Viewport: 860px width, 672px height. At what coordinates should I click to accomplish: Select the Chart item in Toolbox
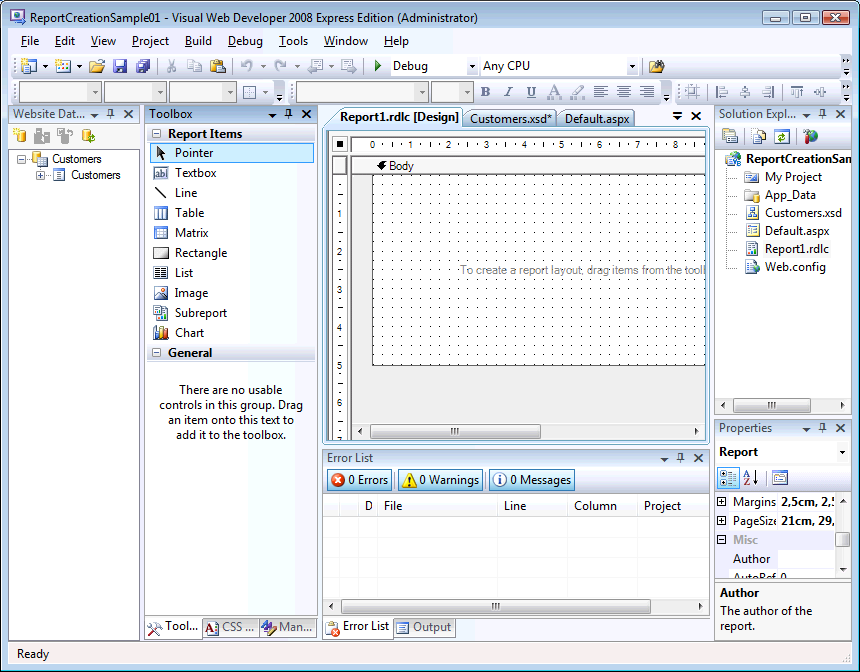click(x=189, y=333)
